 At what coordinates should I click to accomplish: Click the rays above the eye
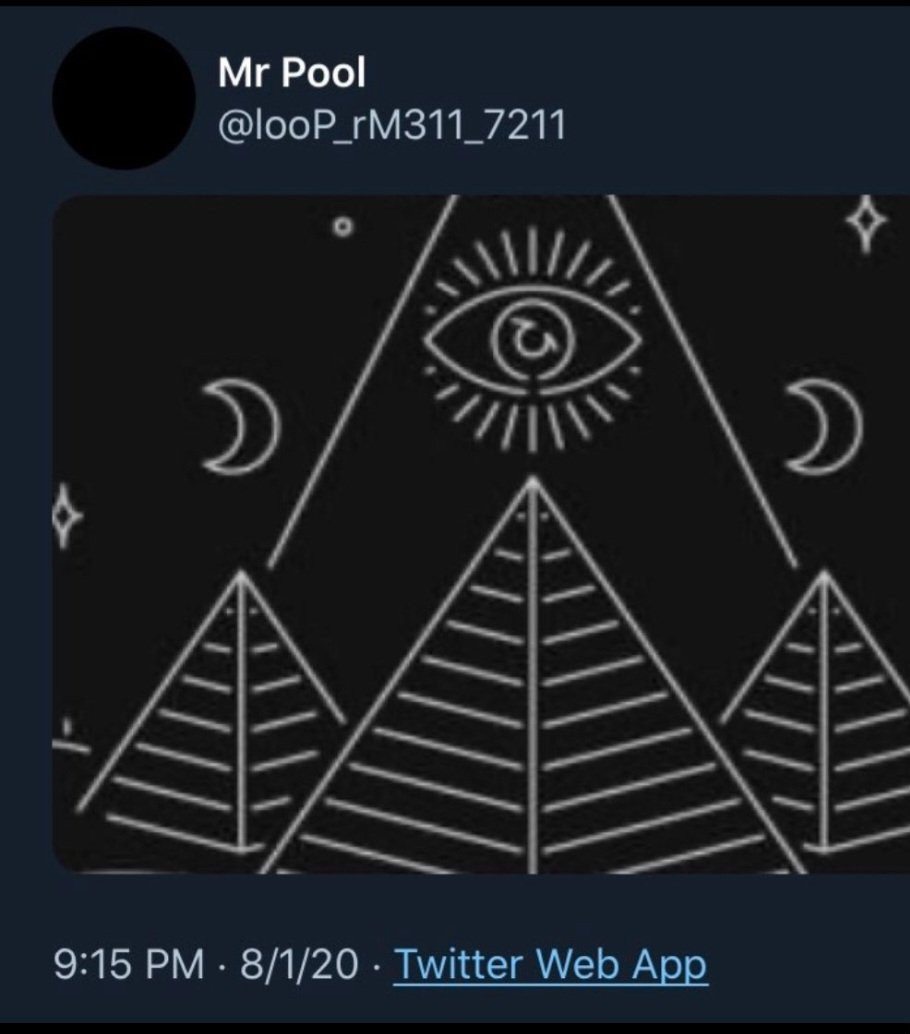(533, 262)
